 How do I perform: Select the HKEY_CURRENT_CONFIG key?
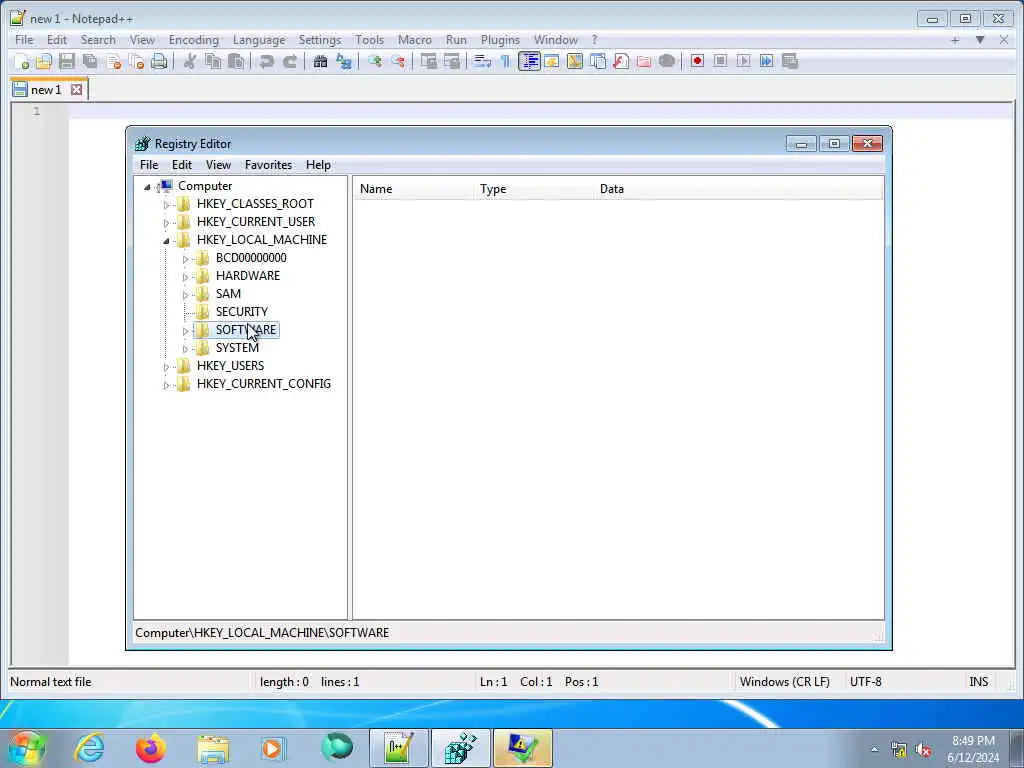(263, 384)
